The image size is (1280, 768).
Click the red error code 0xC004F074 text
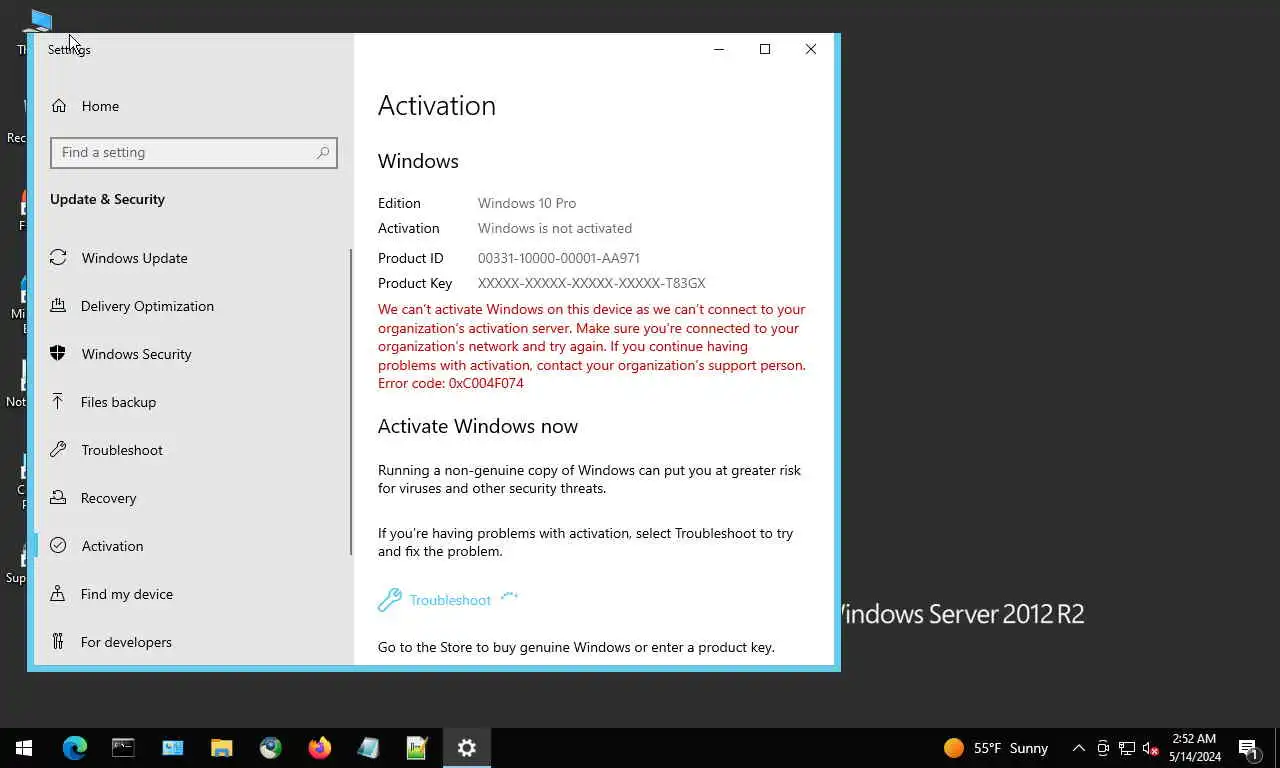point(451,384)
